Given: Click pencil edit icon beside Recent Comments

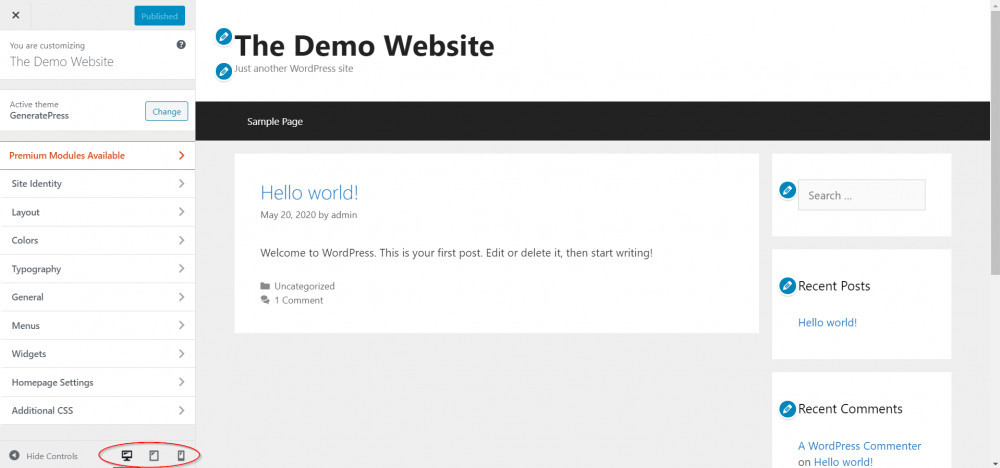Looking at the screenshot, I should (x=788, y=409).
